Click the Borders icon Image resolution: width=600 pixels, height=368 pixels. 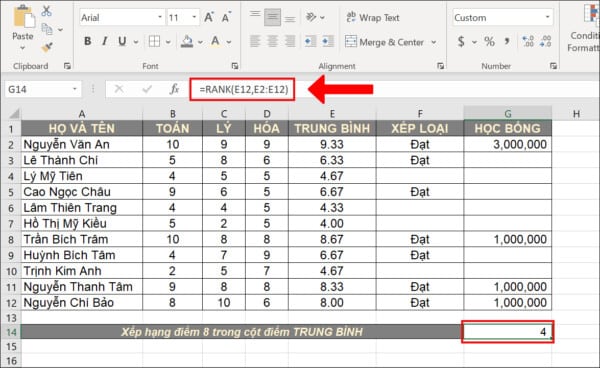click(154, 41)
